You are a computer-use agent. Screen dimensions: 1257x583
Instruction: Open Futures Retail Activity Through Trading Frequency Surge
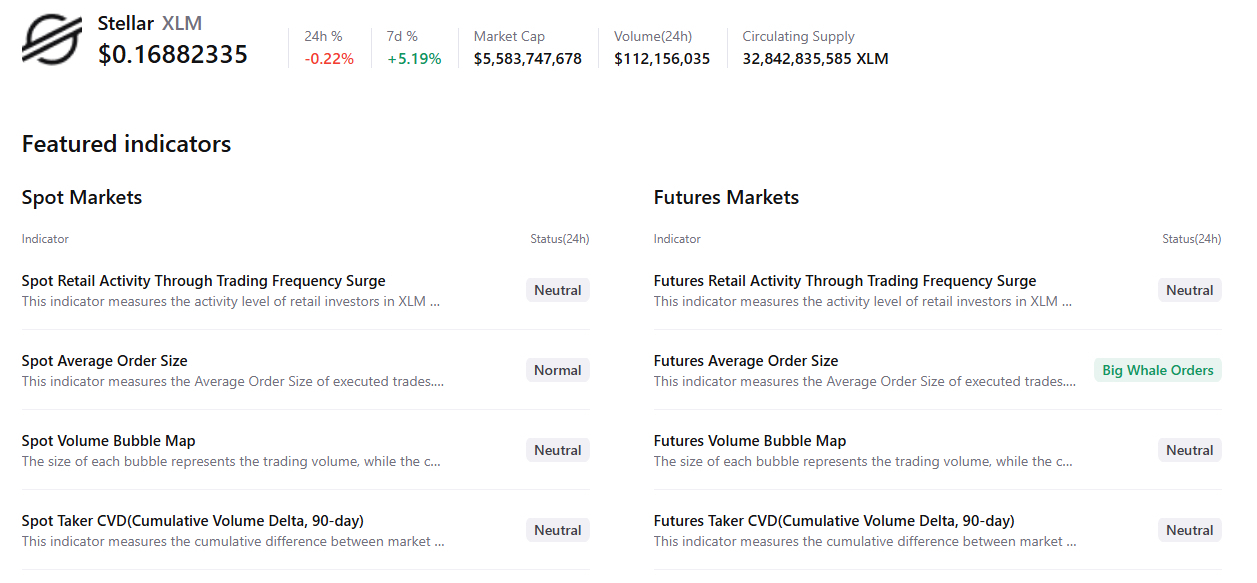coord(845,281)
